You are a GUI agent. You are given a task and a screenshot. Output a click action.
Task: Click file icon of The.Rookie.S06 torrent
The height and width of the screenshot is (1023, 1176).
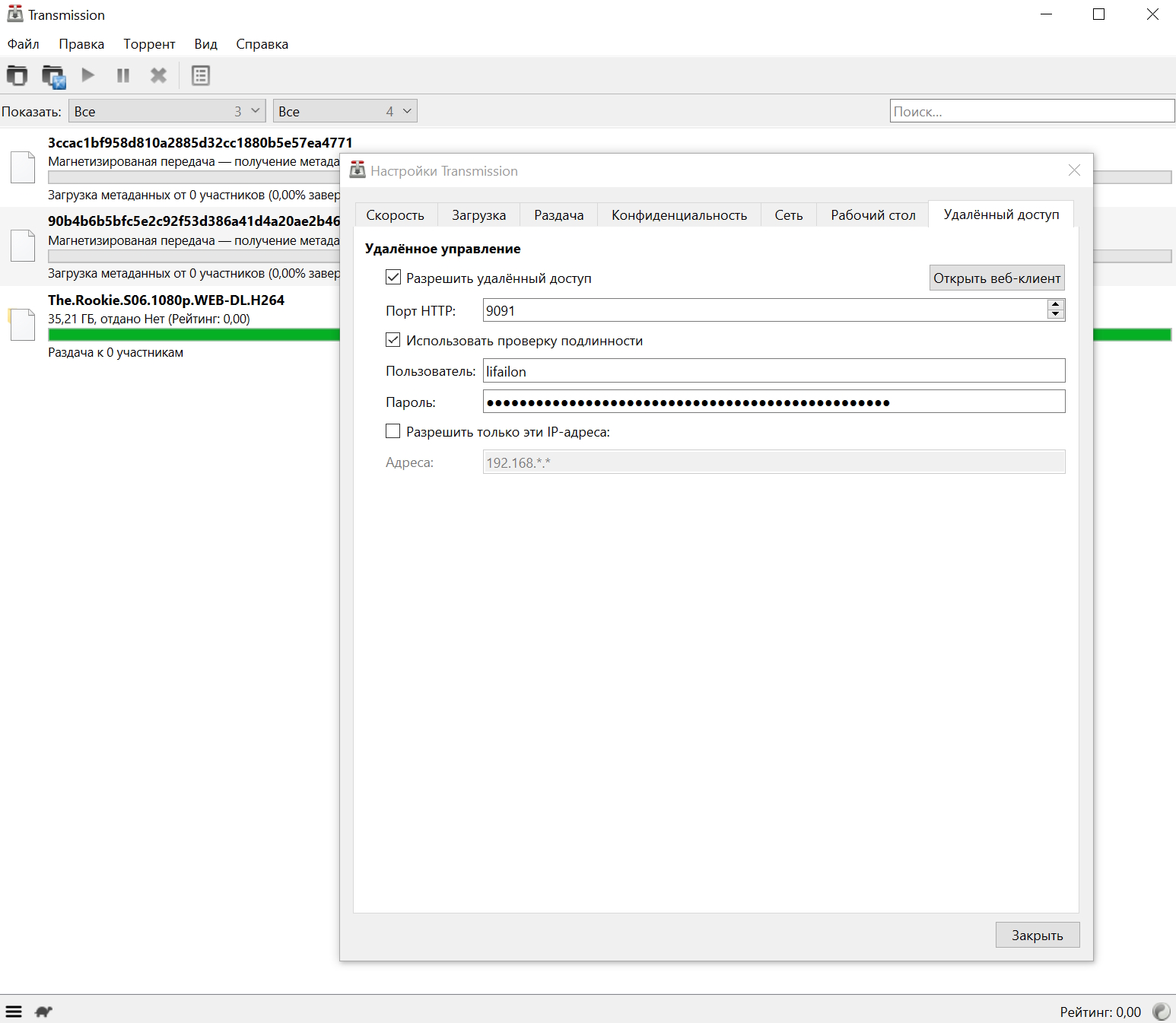tap(22, 325)
